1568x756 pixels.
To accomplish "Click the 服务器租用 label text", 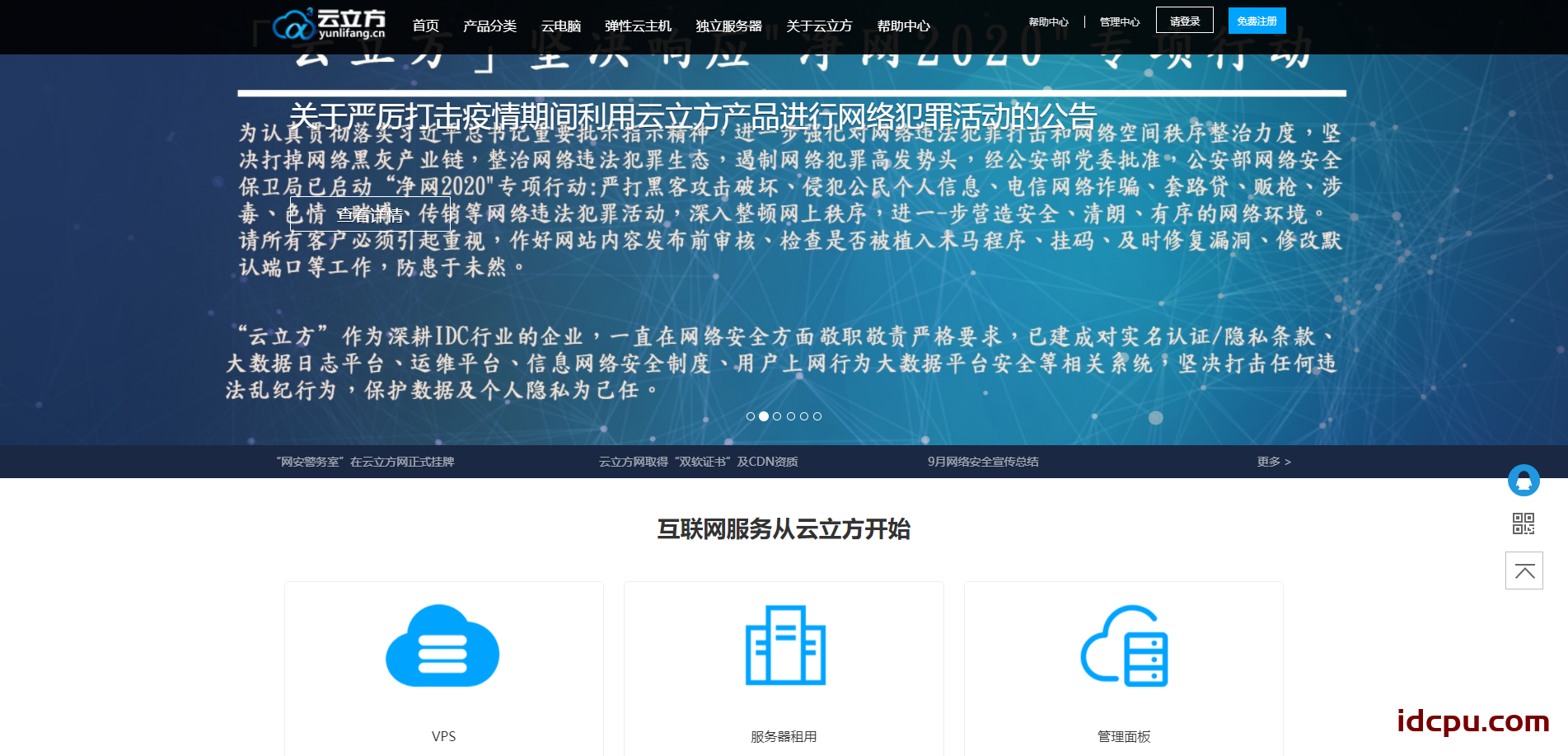I will coord(784,736).
